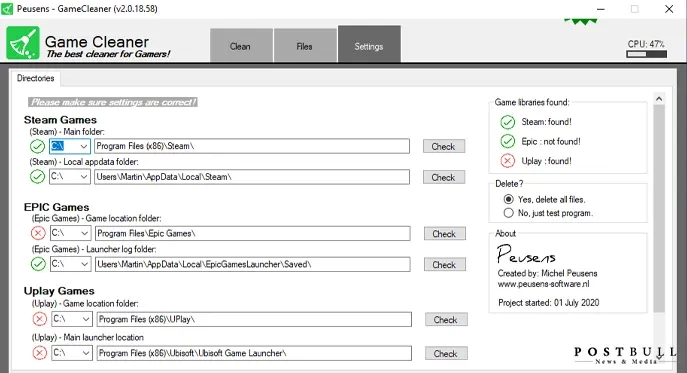
Task: Click the Ubisoft Game Launcher path field
Action: click(x=254, y=353)
